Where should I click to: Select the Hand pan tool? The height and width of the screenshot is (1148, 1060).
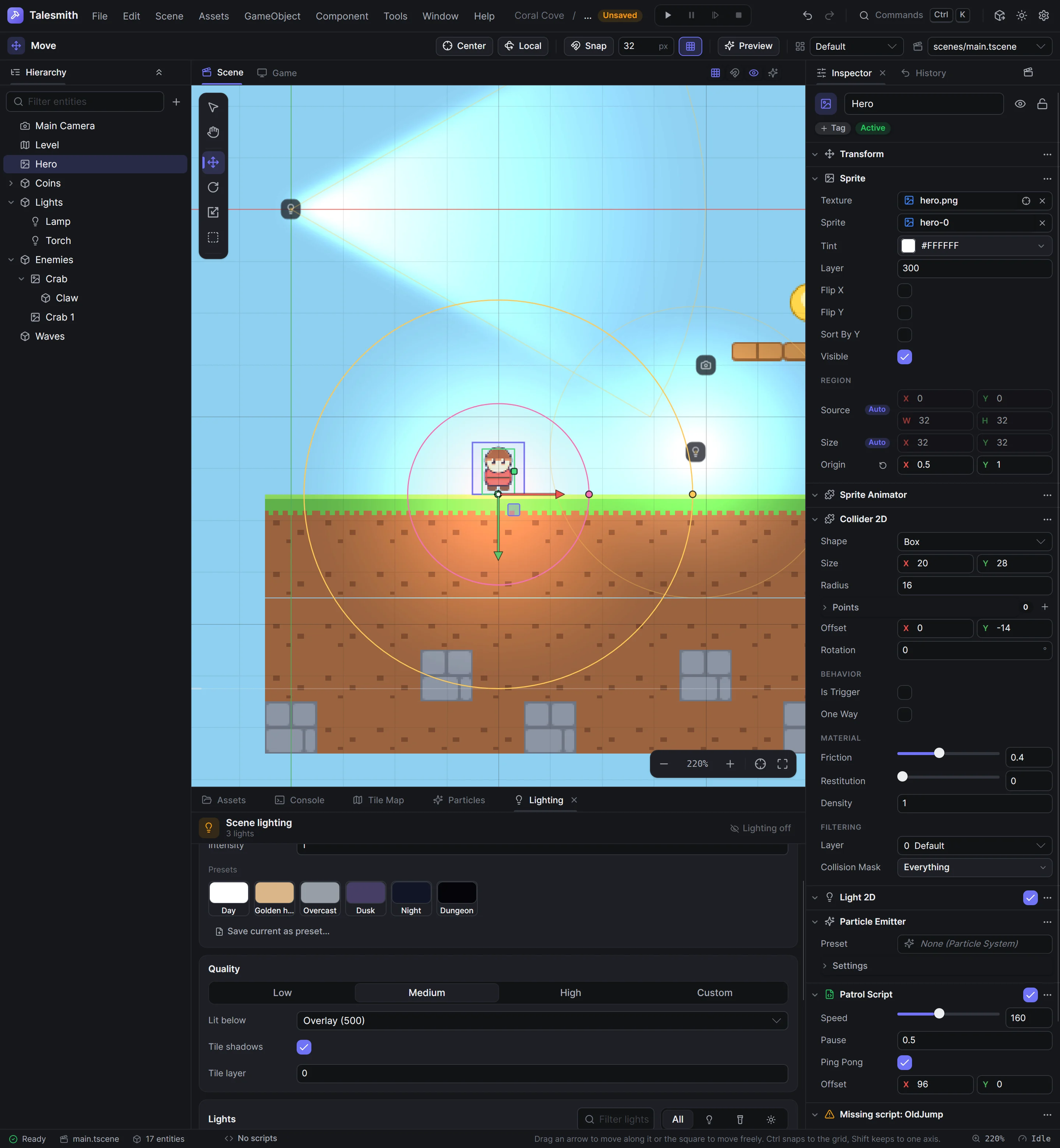coord(213,132)
